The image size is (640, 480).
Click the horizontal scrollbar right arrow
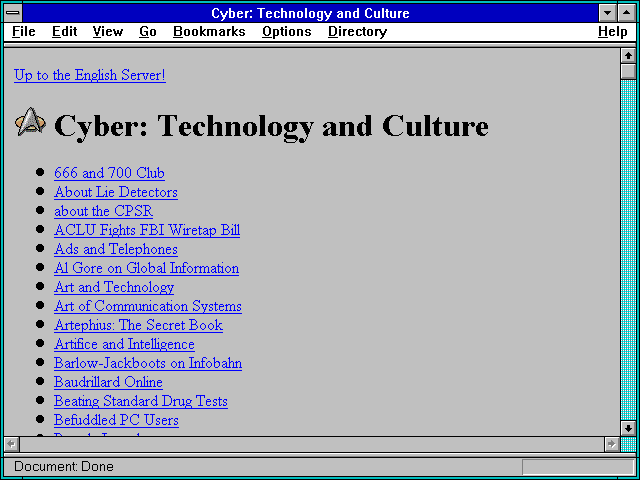(611, 444)
